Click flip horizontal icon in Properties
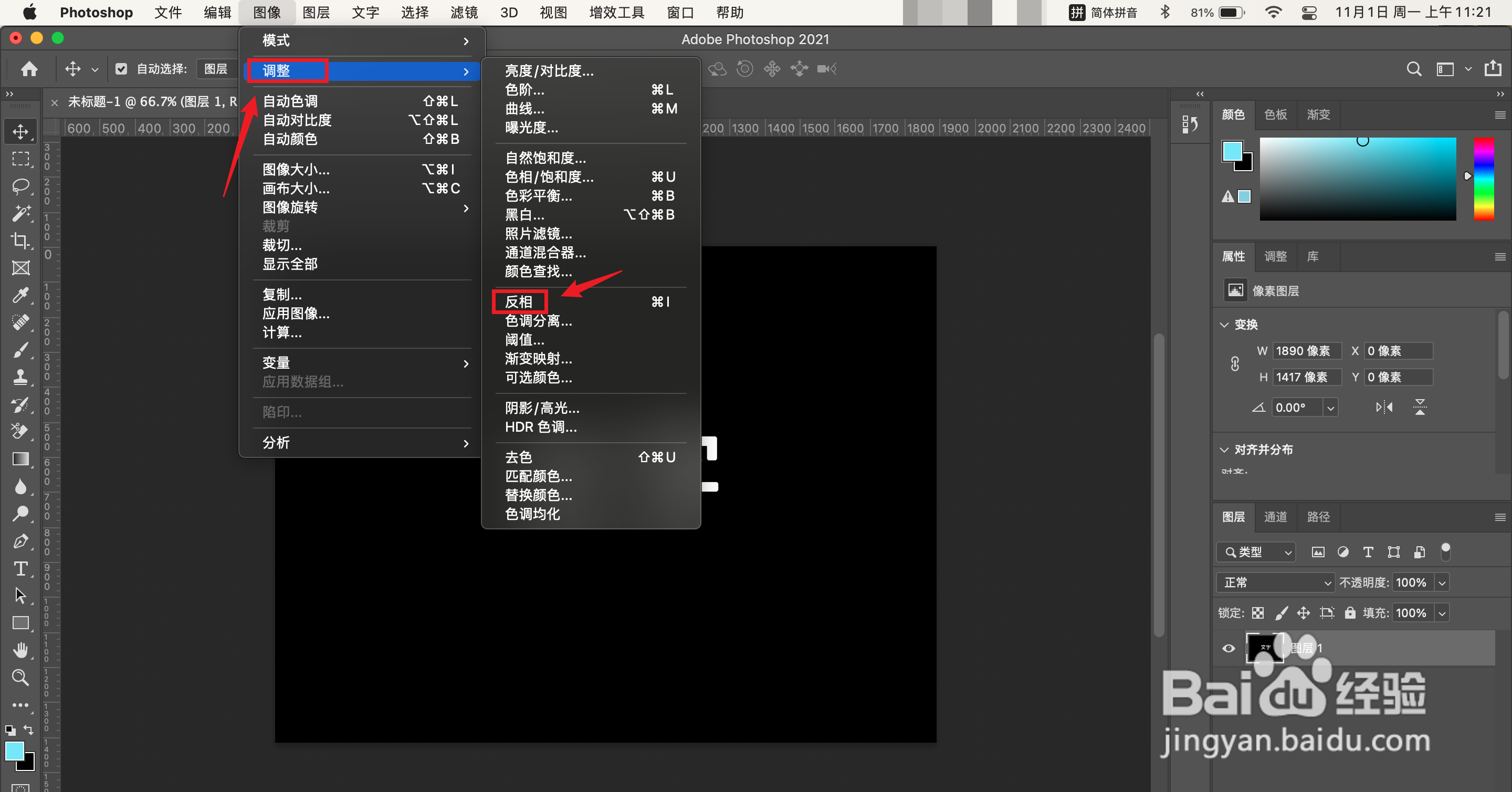This screenshot has height=792, width=1512. click(x=1384, y=407)
